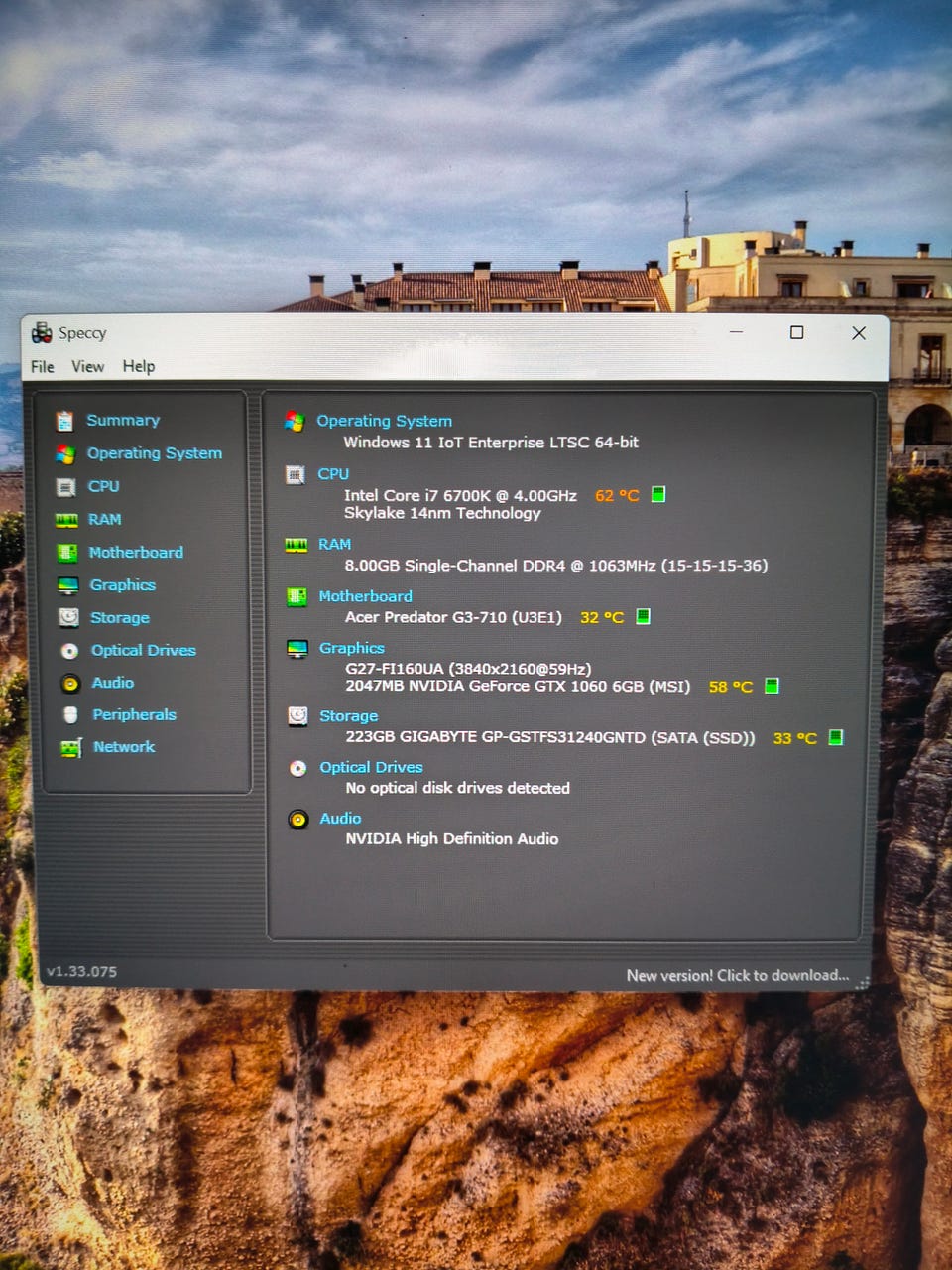The image size is (952, 1270).
Task: Select Audio in the sidebar list
Action: pos(113,683)
